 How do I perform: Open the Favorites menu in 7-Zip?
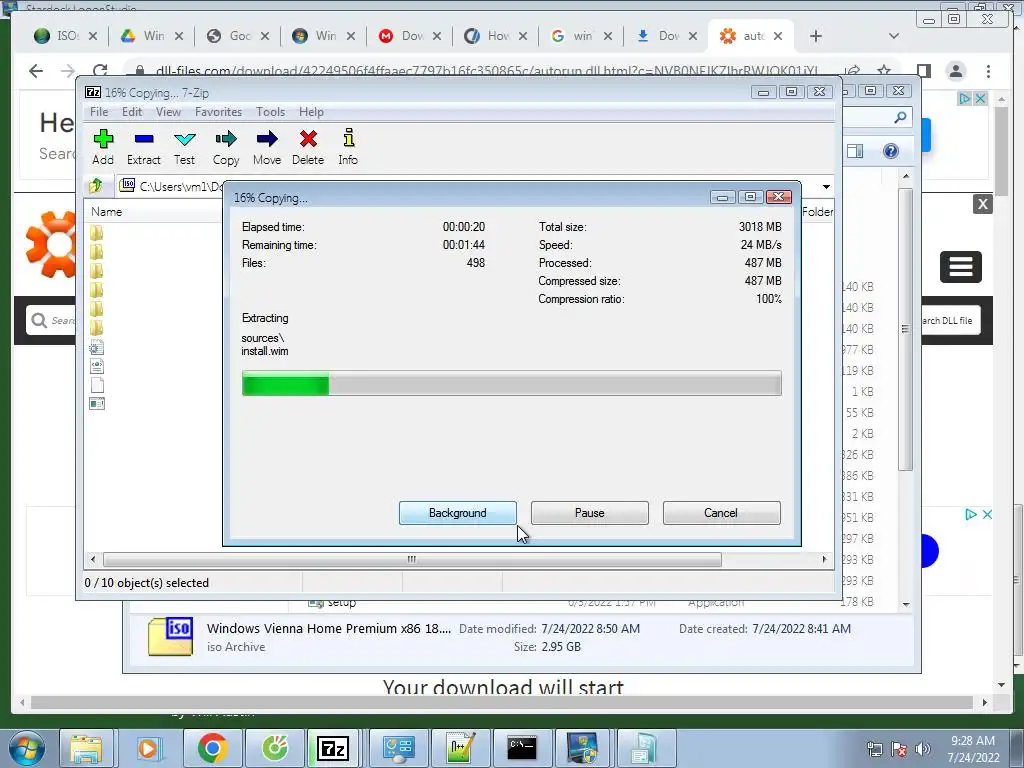(219, 112)
